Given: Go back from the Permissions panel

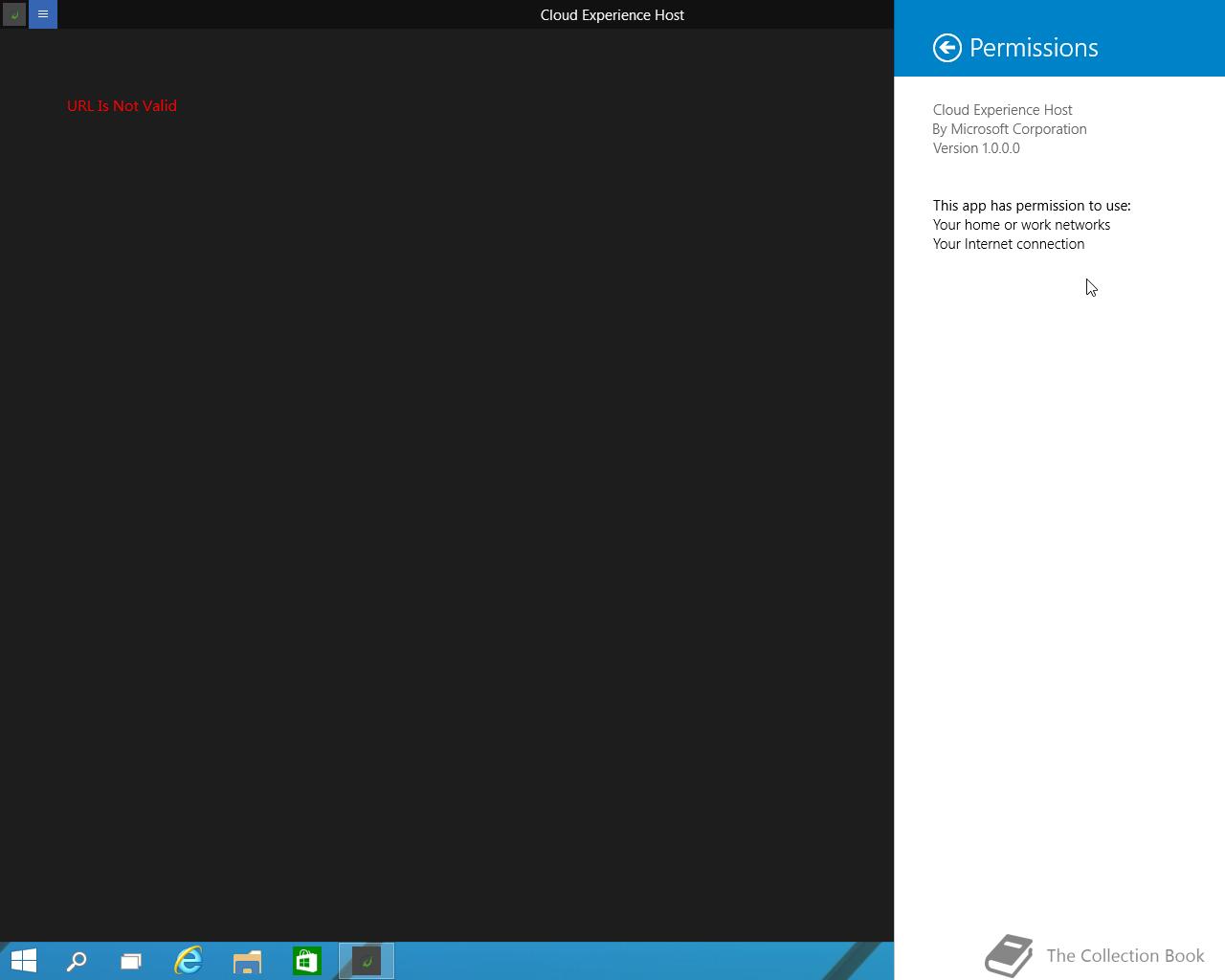Looking at the screenshot, I should [x=947, y=48].
